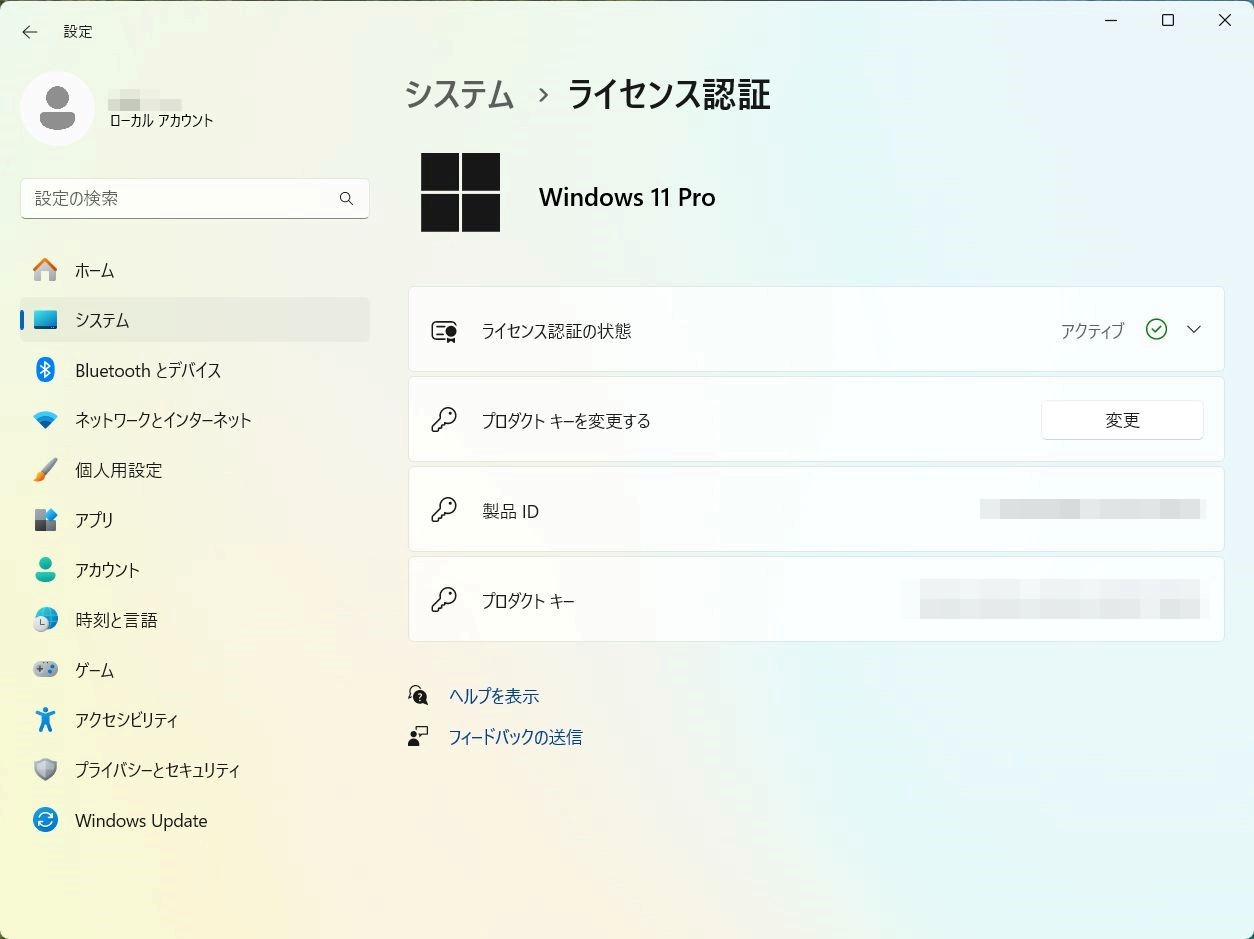This screenshot has width=1254, height=939.
Task: Click the Windows Update sync icon
Action: 45,820
